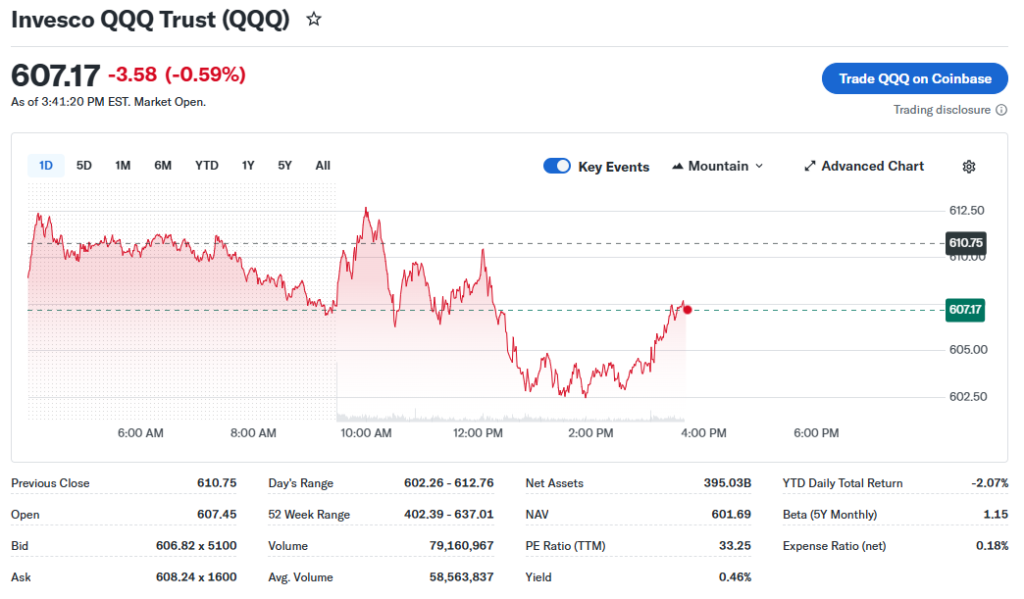Click the trading disclosure info icon

click(x=1001, y=110)
